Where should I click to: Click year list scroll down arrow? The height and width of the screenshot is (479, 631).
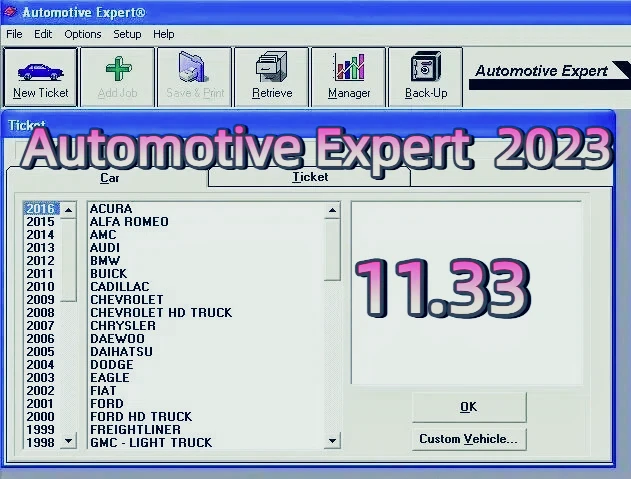pyautogui.click(x=68, y=441)
